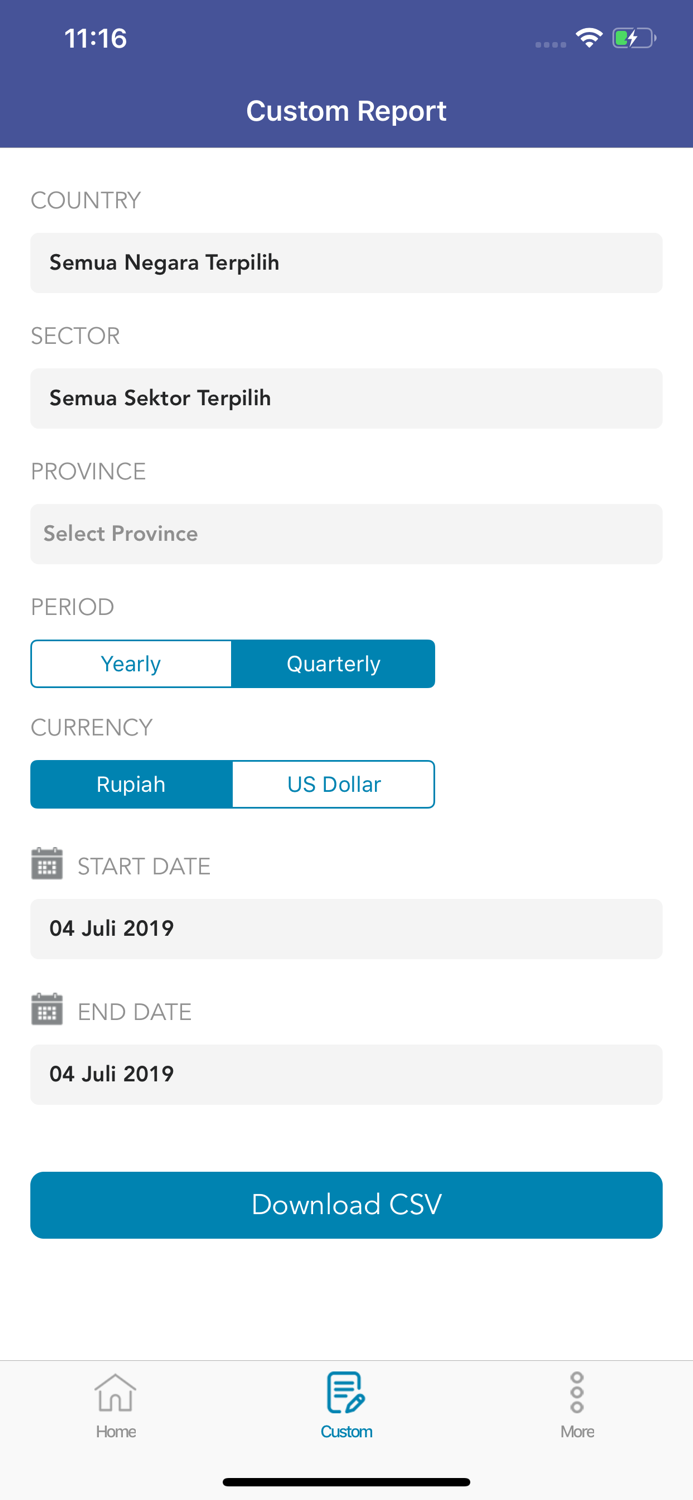693x1500 pixels.
Task: Switch currency to US Dollar
Action: (x=333, y=784)
